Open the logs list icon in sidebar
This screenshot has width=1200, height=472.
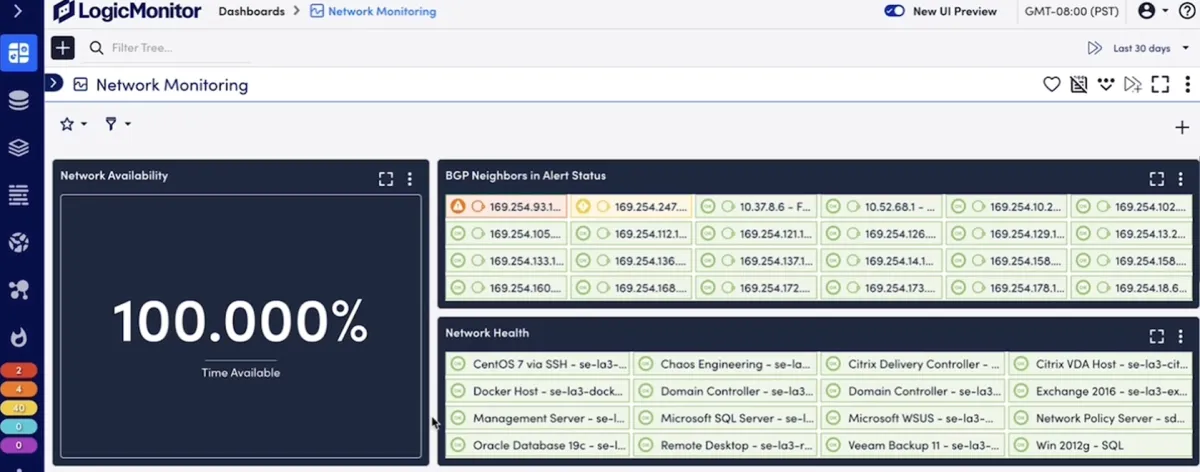pos(19,195)
